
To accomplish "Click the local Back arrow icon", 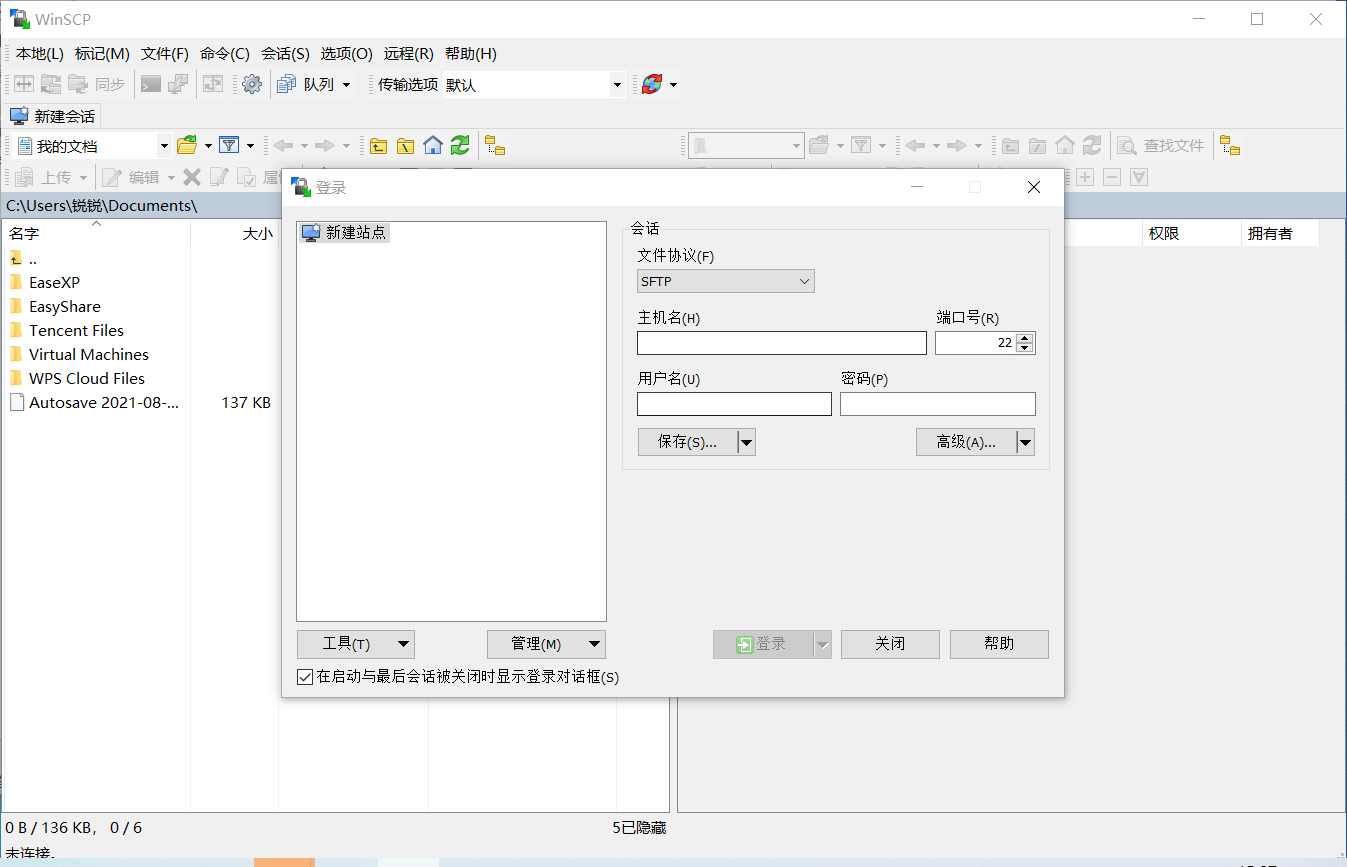I will (x=283, y=146).
